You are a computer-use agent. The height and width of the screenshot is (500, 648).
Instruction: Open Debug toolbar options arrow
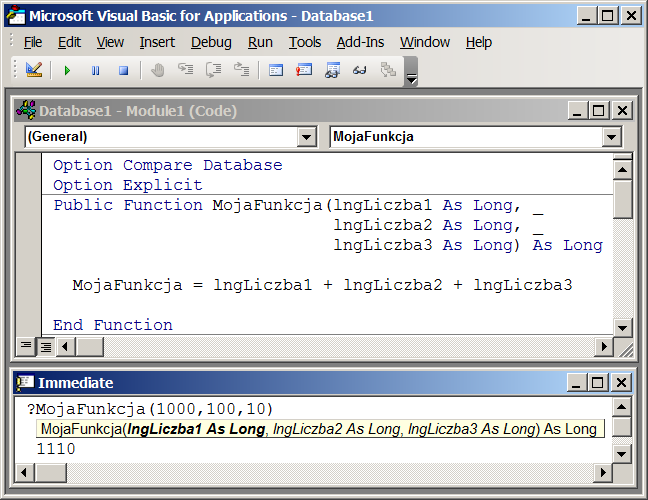[x=411, y=71]
